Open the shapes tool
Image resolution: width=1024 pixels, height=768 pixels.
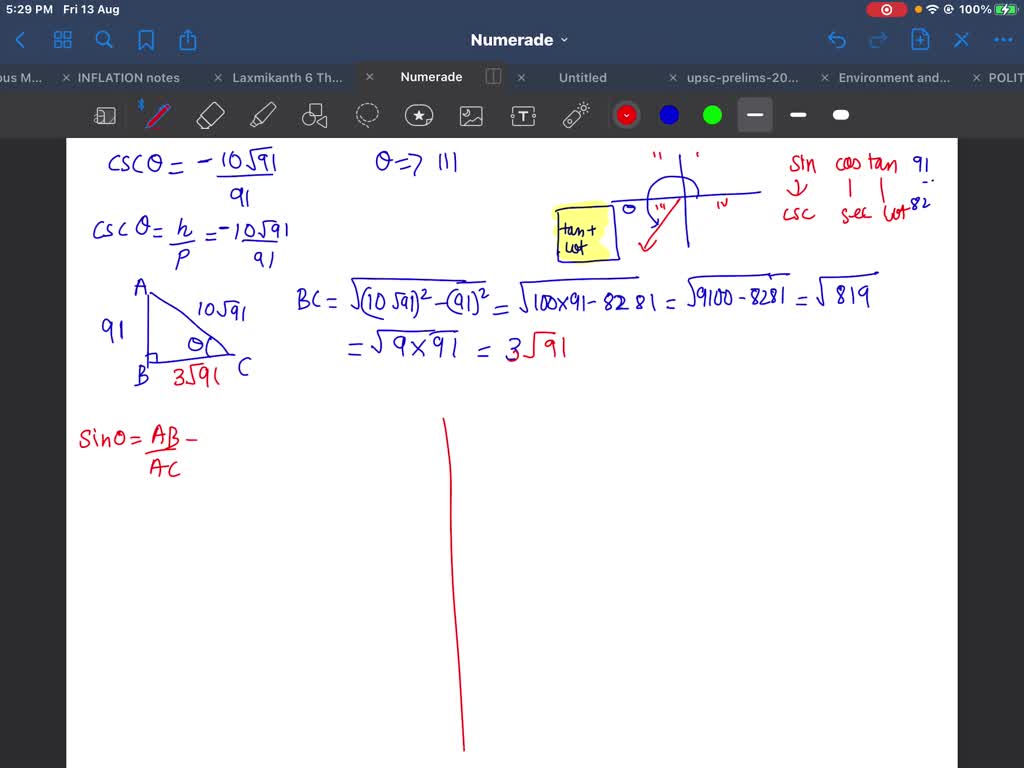pyautogui.click(x=315, y=114)
